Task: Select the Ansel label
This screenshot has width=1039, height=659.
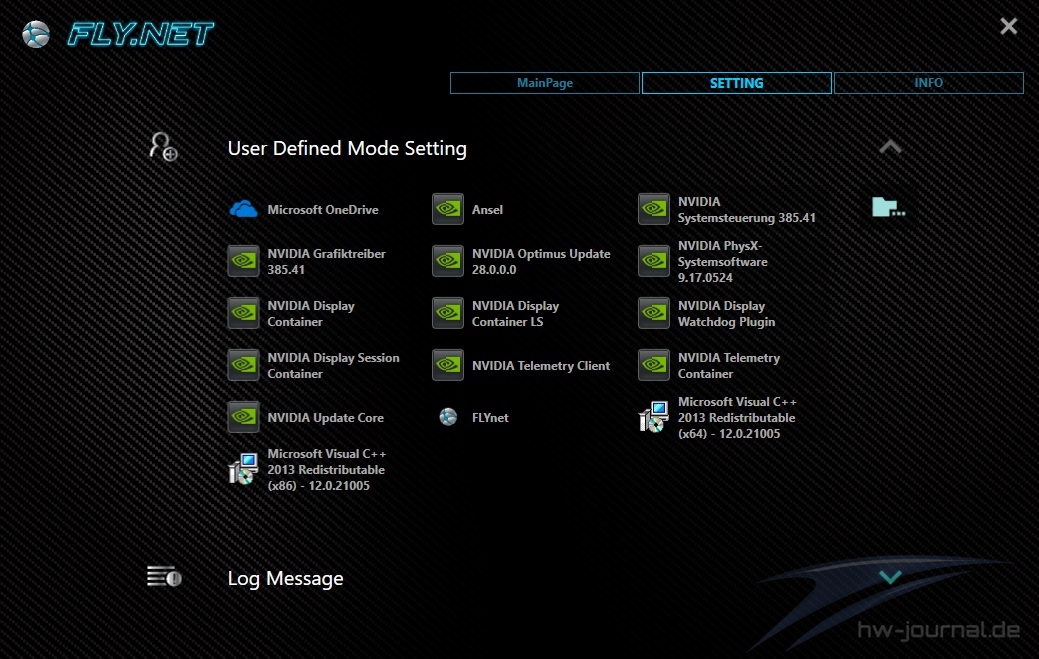Action: 487,209
